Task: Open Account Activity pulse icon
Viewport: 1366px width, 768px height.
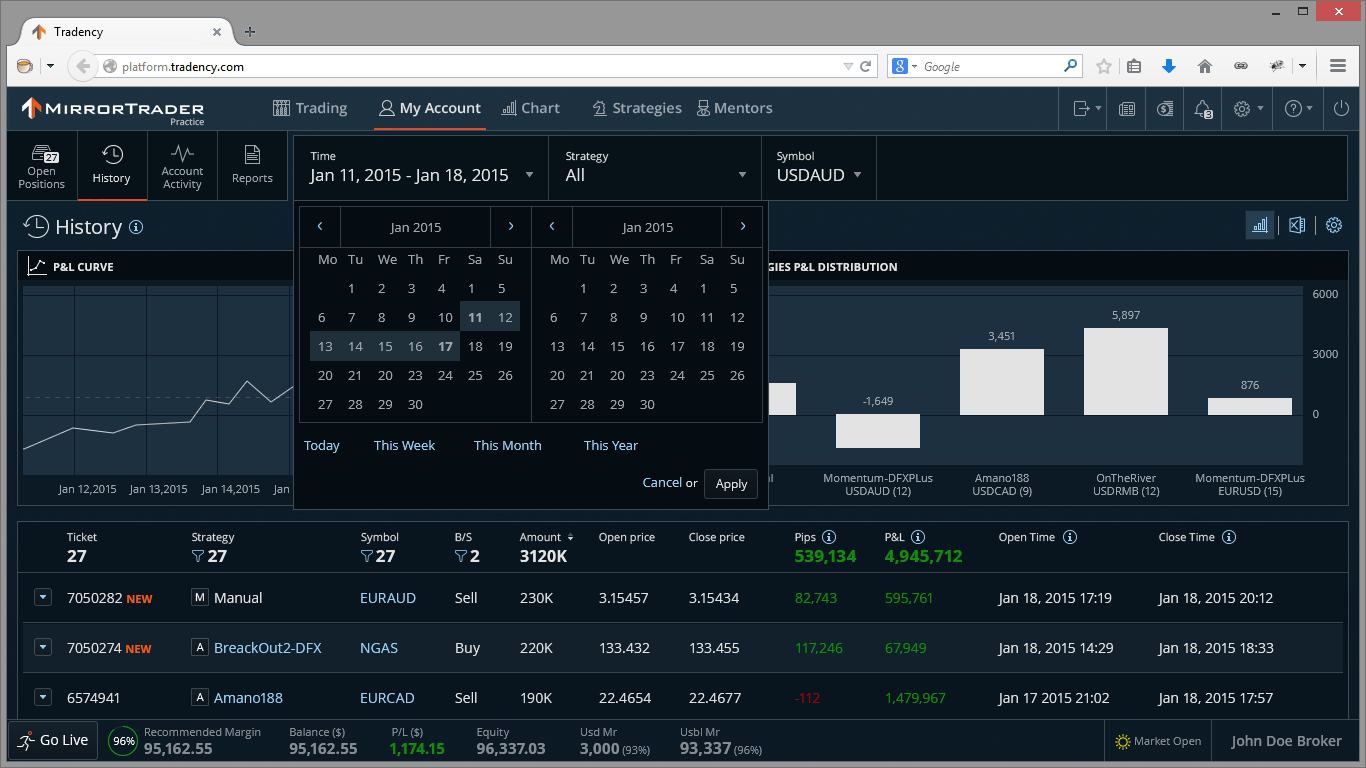Action: pyautogui.click(x=182, y=153)
